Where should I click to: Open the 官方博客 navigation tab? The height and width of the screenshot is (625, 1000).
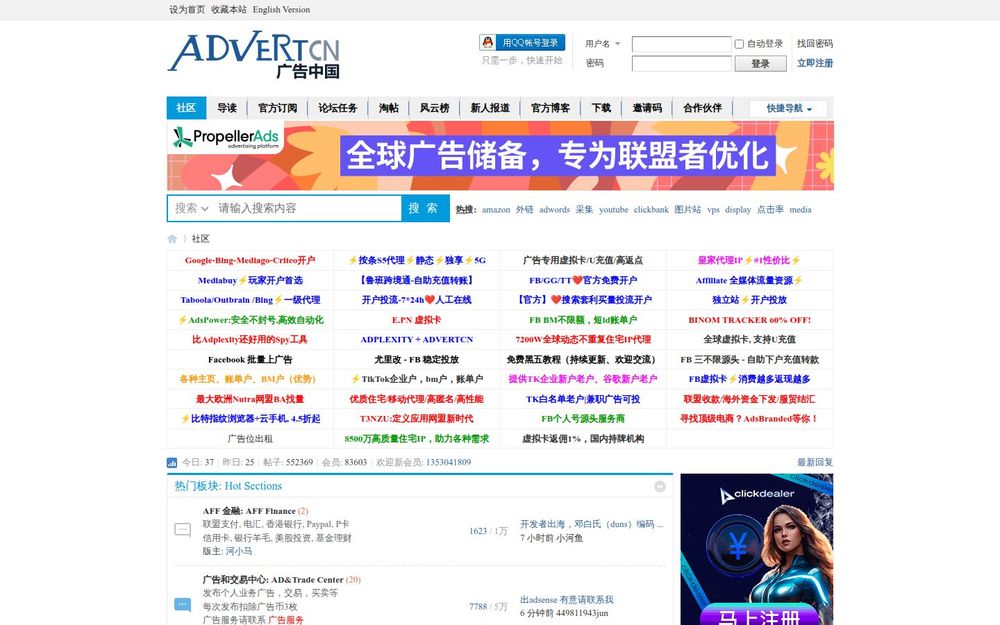point(550,108)
